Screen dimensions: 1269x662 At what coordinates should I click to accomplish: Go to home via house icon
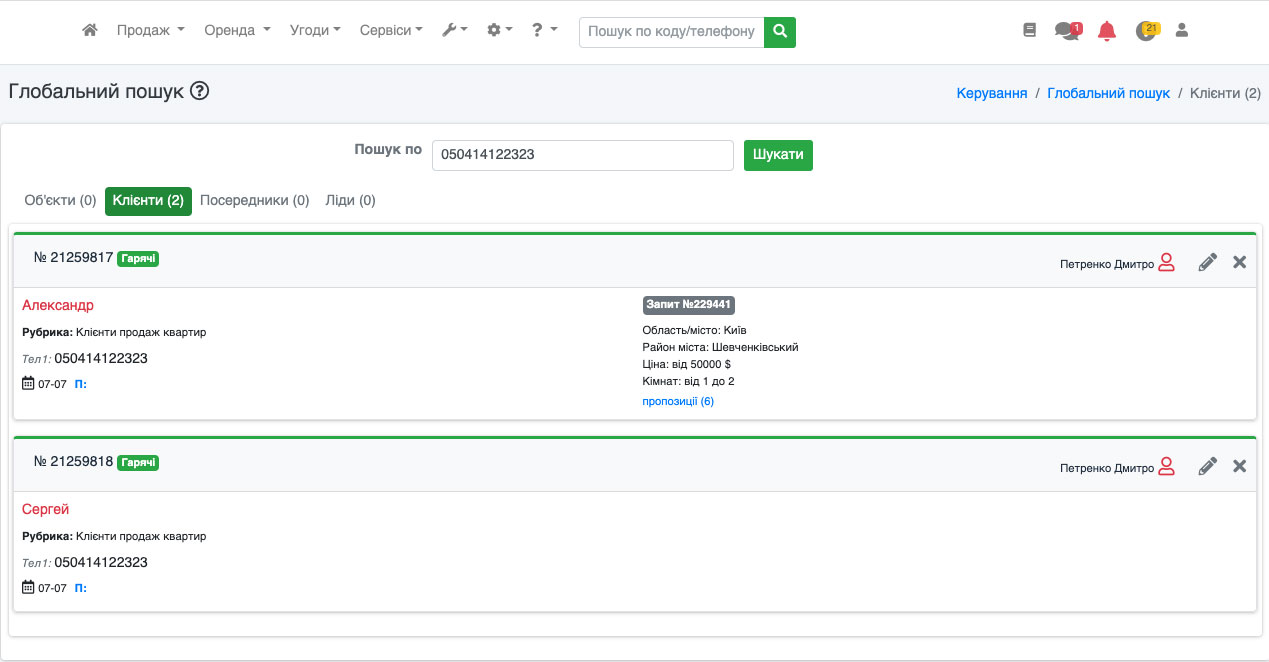tap(90, 31)
